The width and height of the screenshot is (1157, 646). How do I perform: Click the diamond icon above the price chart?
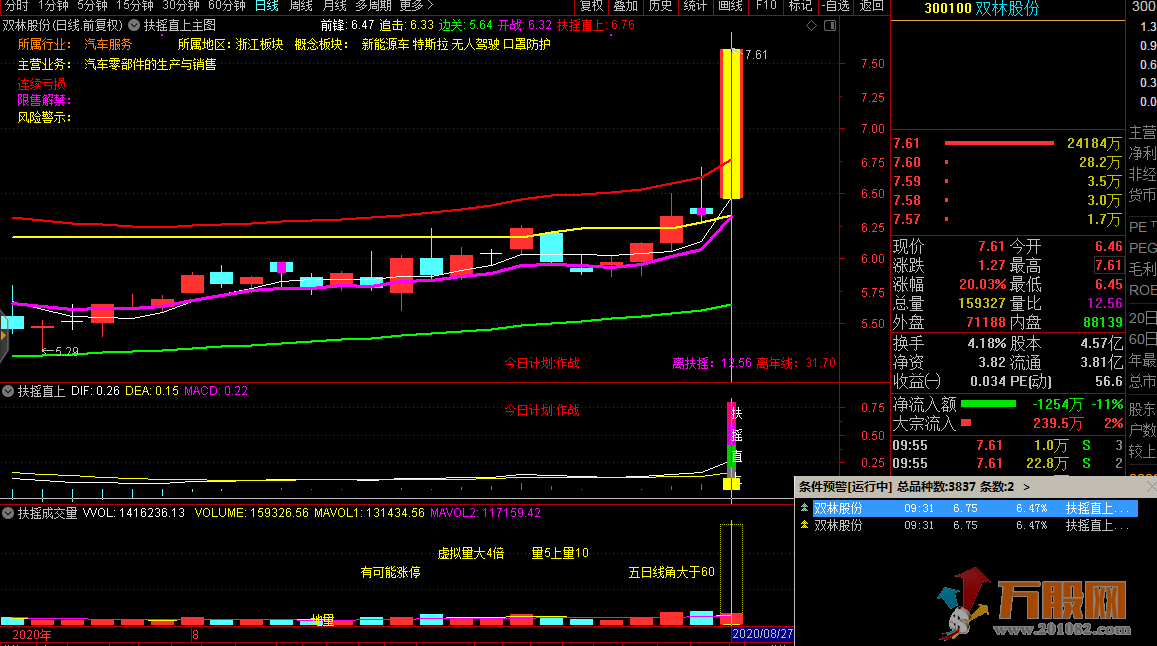coord(811,26)
